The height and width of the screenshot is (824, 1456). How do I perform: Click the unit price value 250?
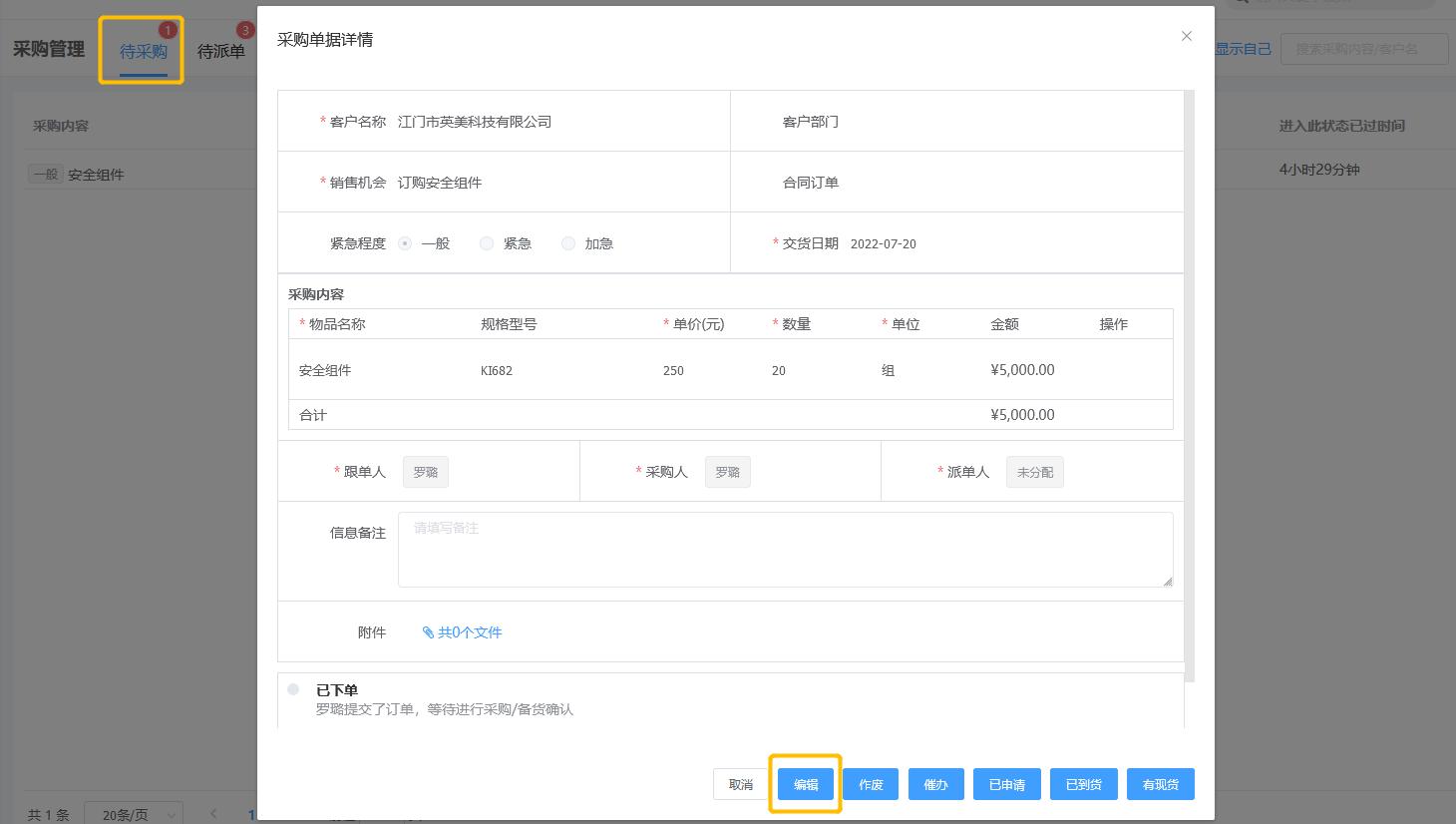pyautogui.click(x=673, y=370)
